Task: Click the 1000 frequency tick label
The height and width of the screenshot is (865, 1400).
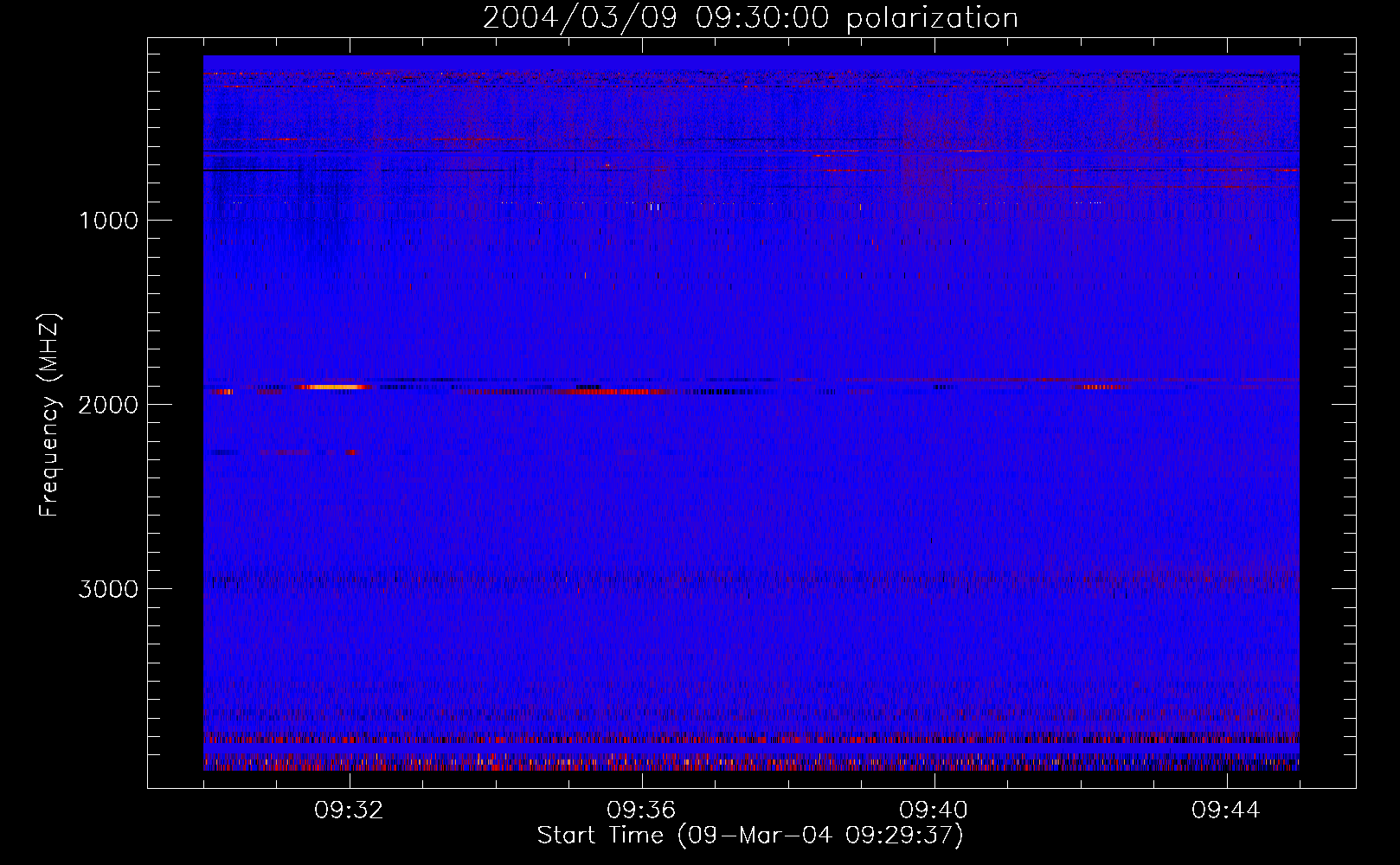Action: [108, 221]
